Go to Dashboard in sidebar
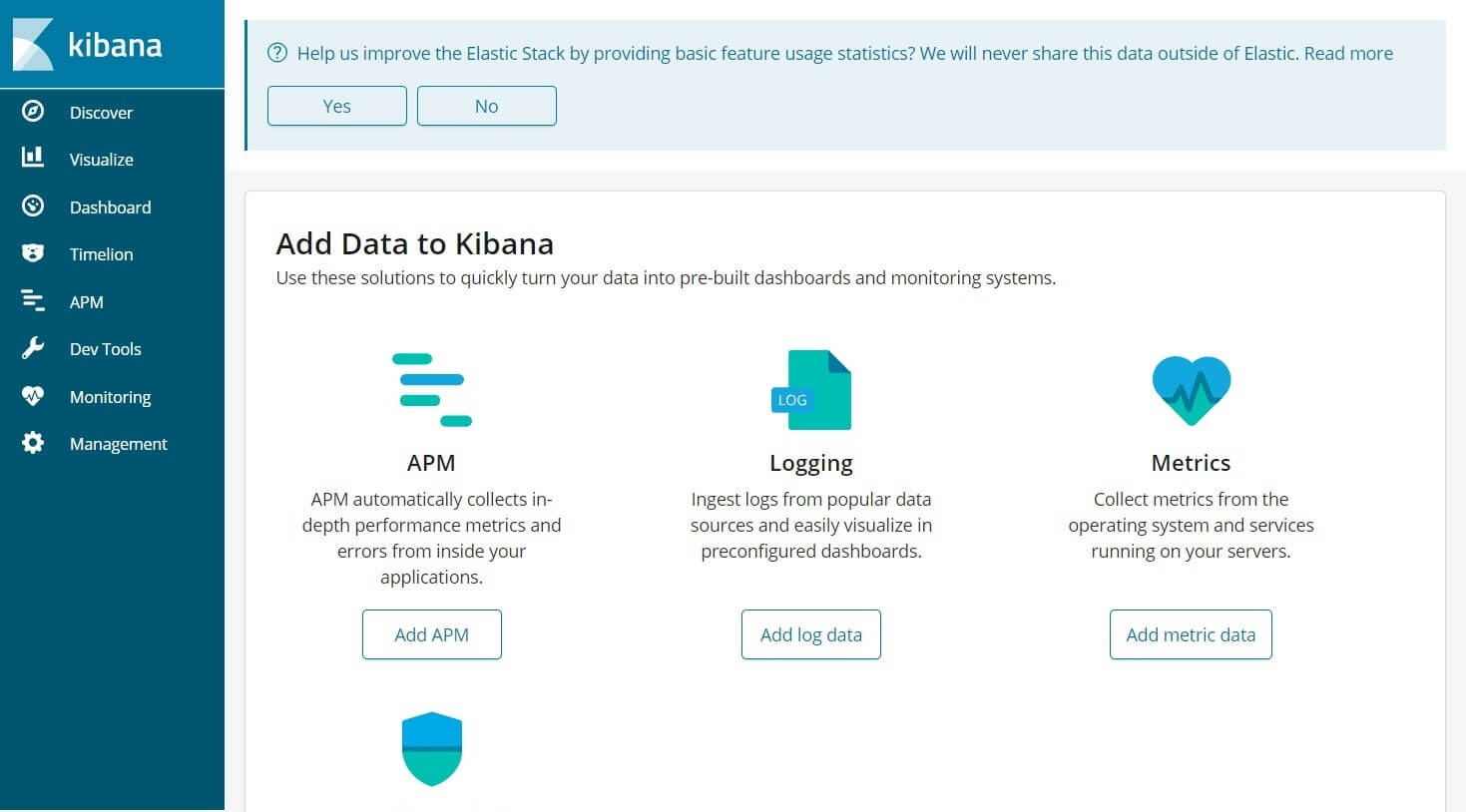 pos(112,207)
